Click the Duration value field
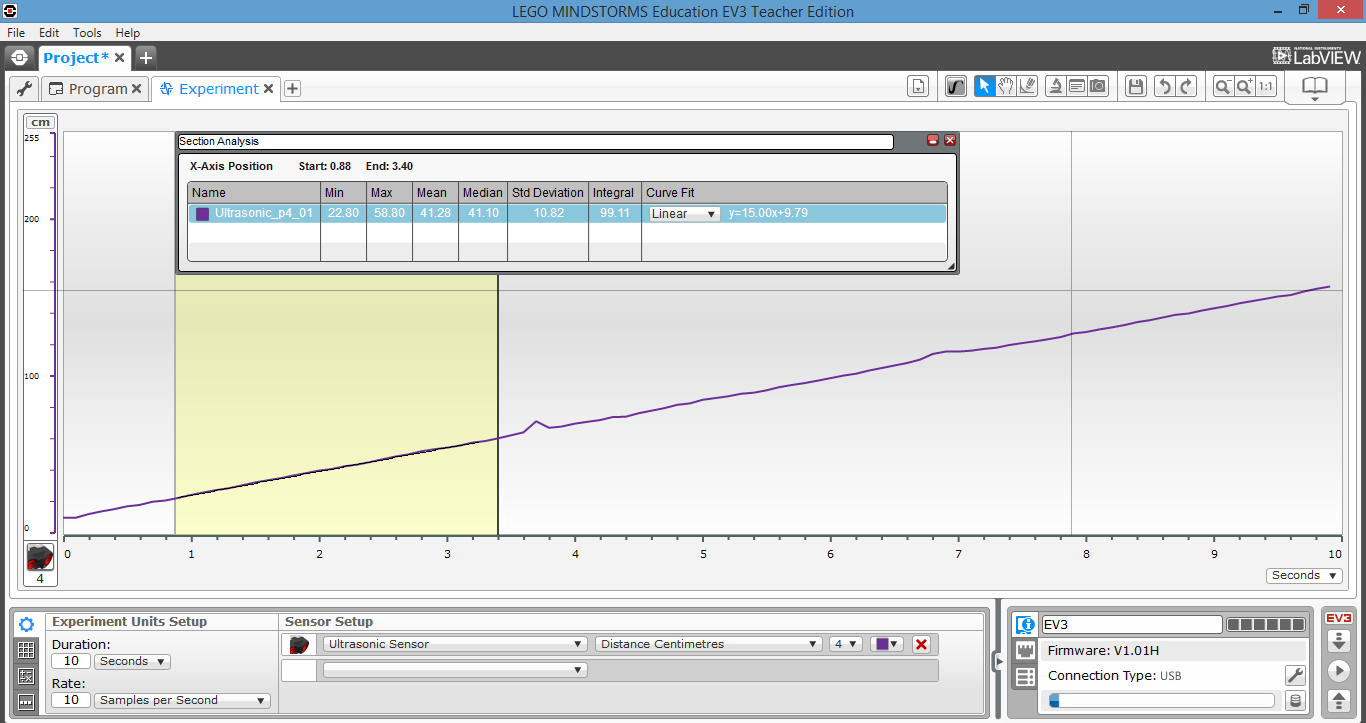 point(71,661)
